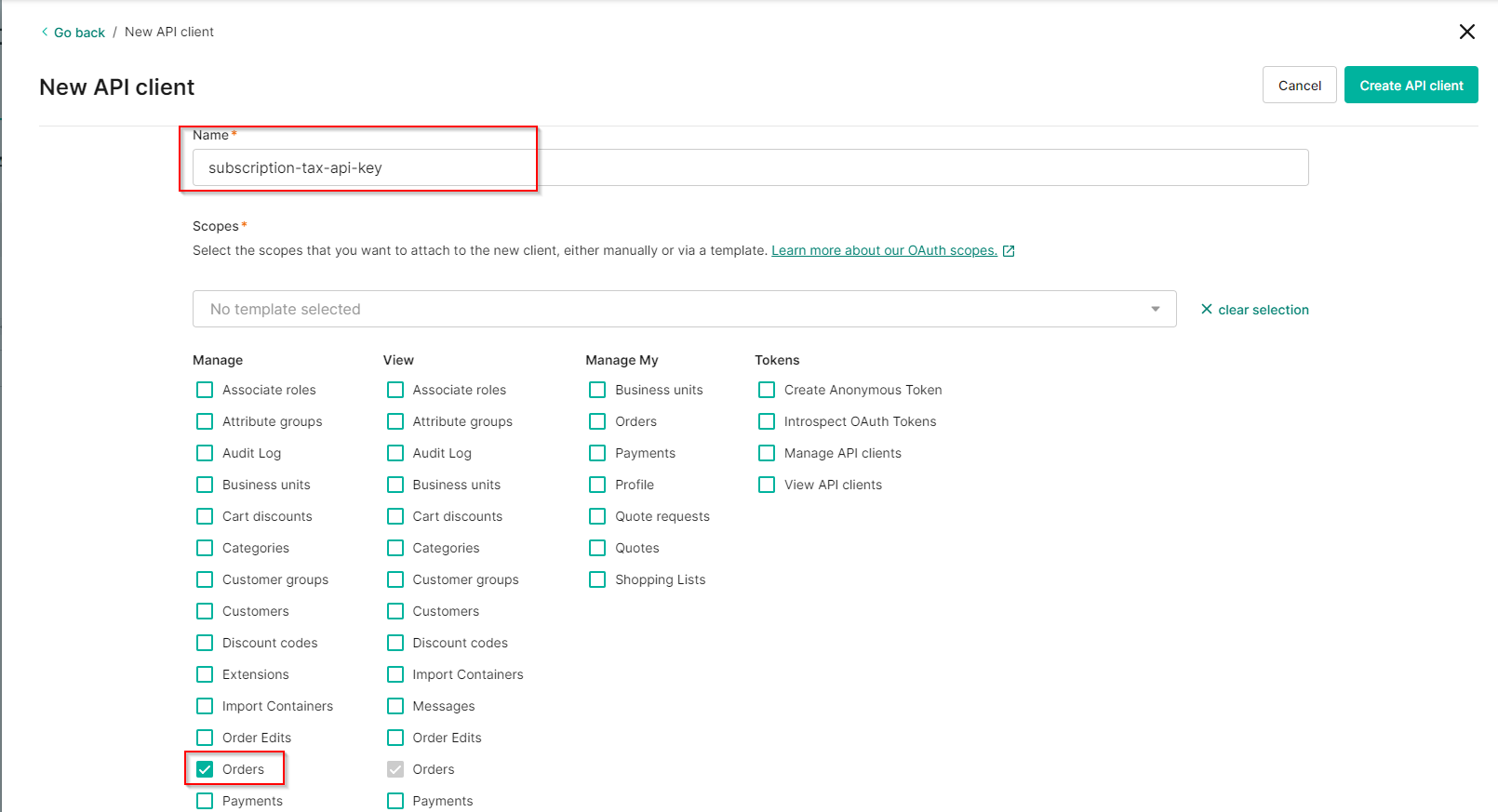Tick the Create Anonymous Token checkbox
The width and height of the screenshot is (1498, 812).
(767, 390)
